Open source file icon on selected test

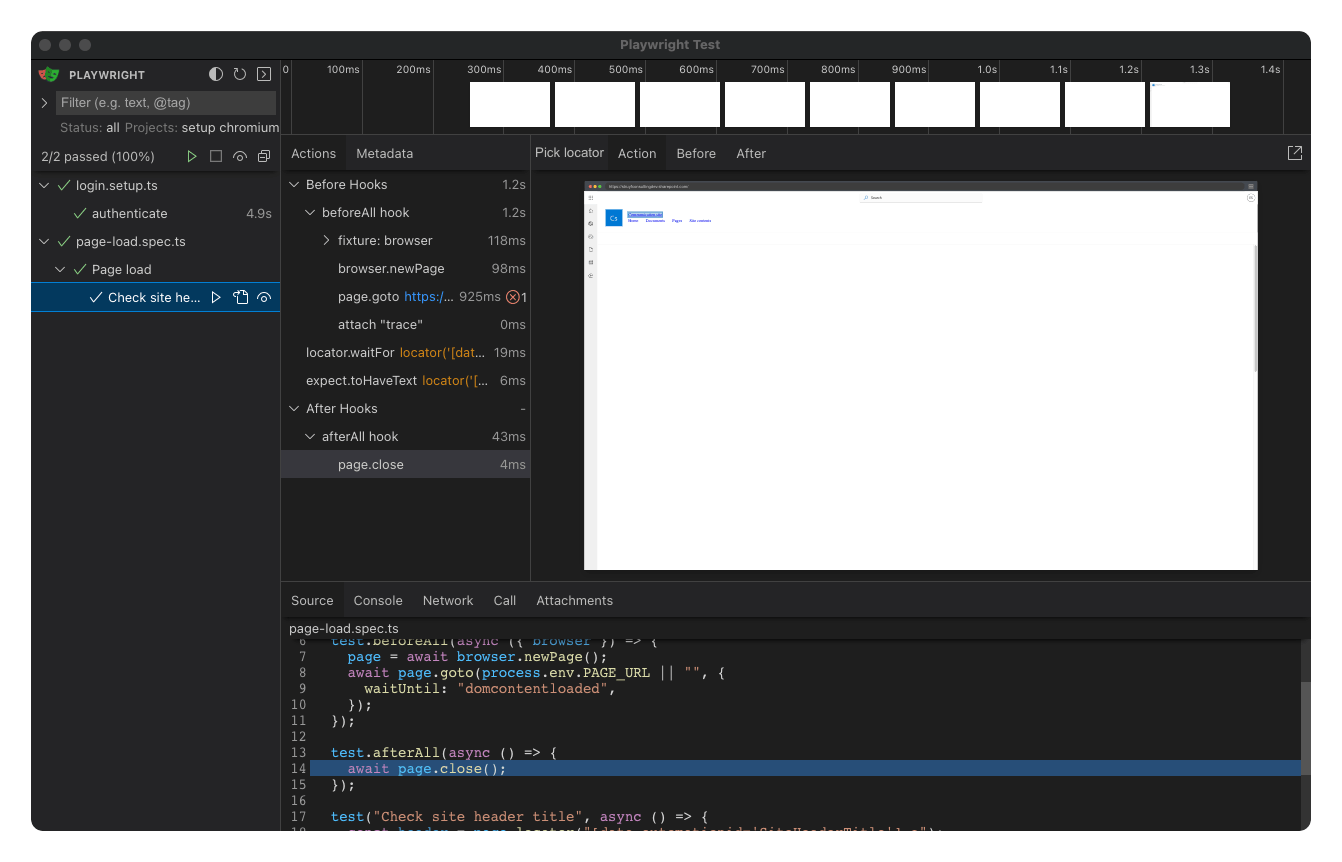pos(240,297)
